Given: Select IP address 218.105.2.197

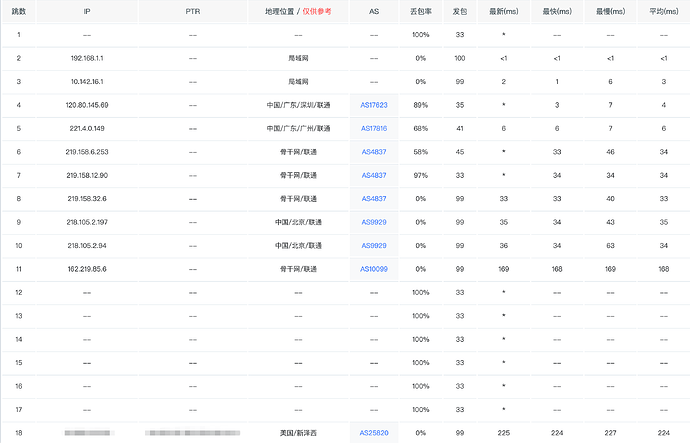Looking at the screenshot, I should 87,222.
